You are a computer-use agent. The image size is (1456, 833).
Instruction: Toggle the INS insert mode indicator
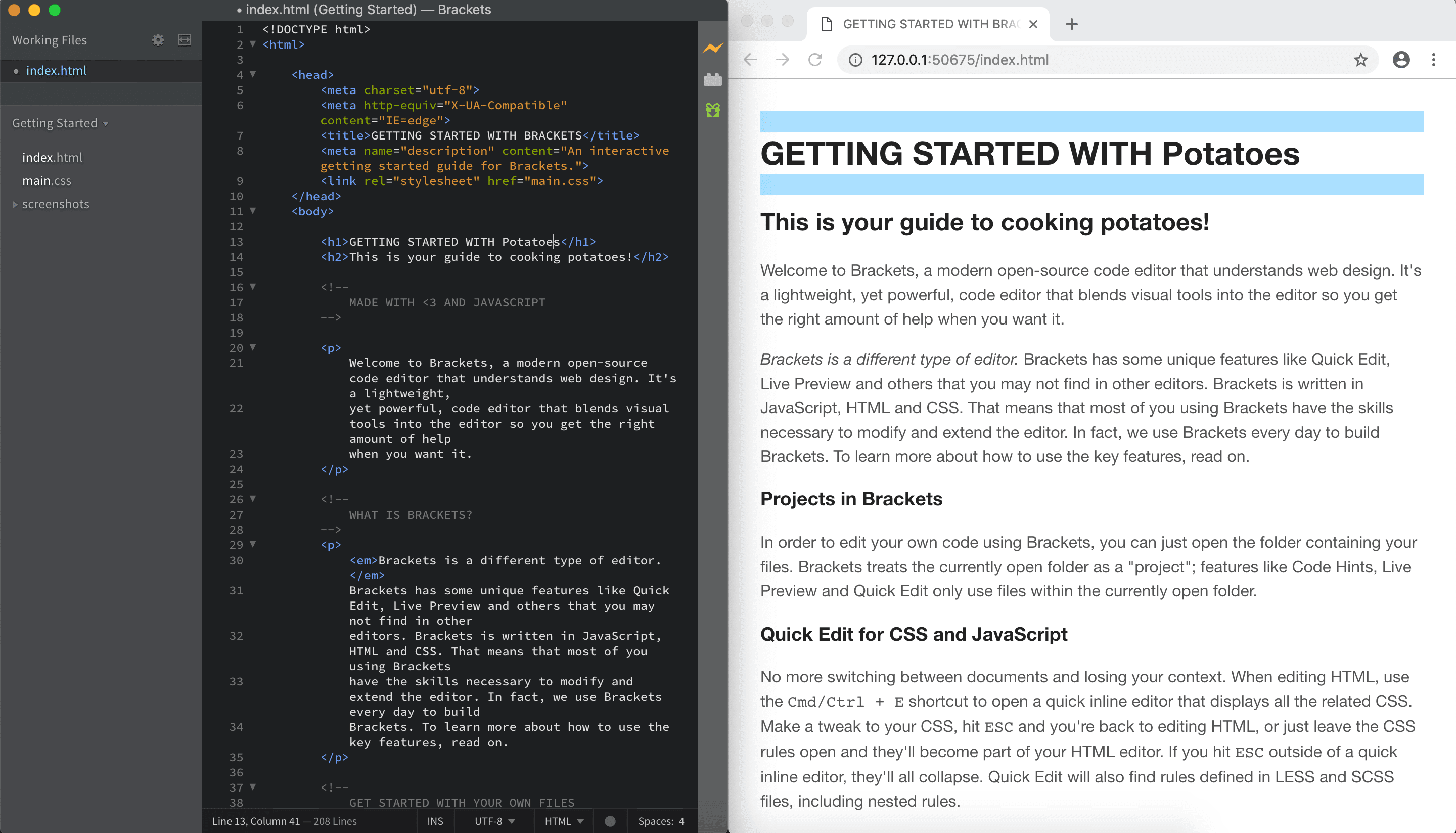(435, 821)
